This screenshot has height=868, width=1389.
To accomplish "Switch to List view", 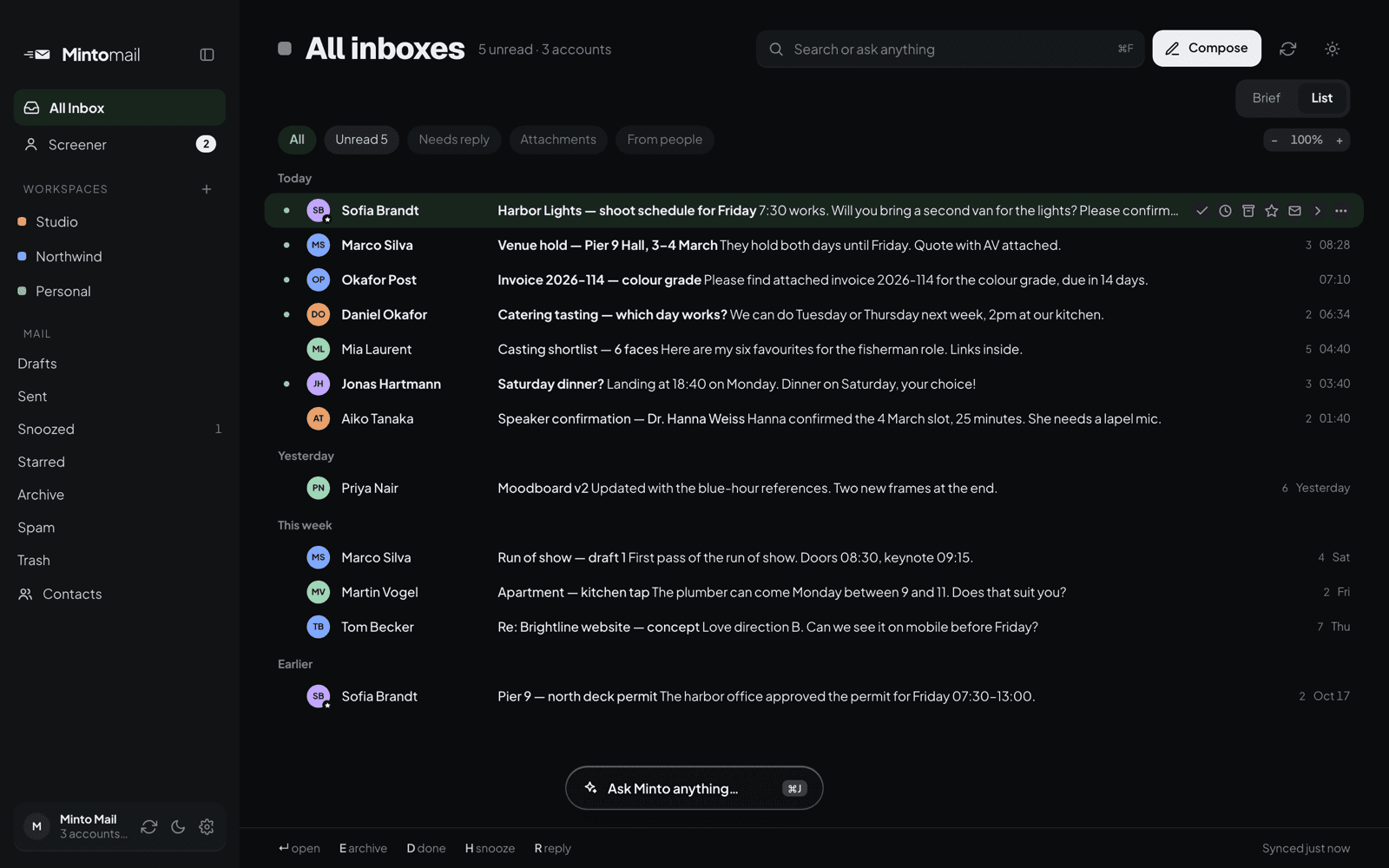I will tap(1321, 98).
